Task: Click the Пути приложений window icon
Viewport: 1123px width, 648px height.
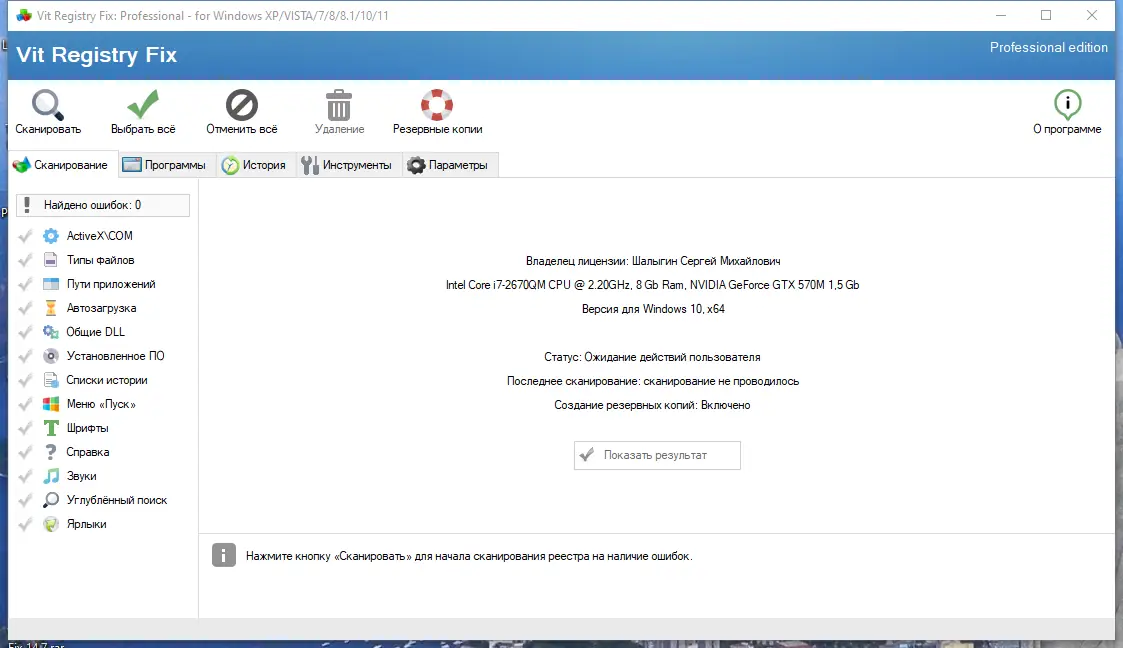Action: [x=51, y=284]
